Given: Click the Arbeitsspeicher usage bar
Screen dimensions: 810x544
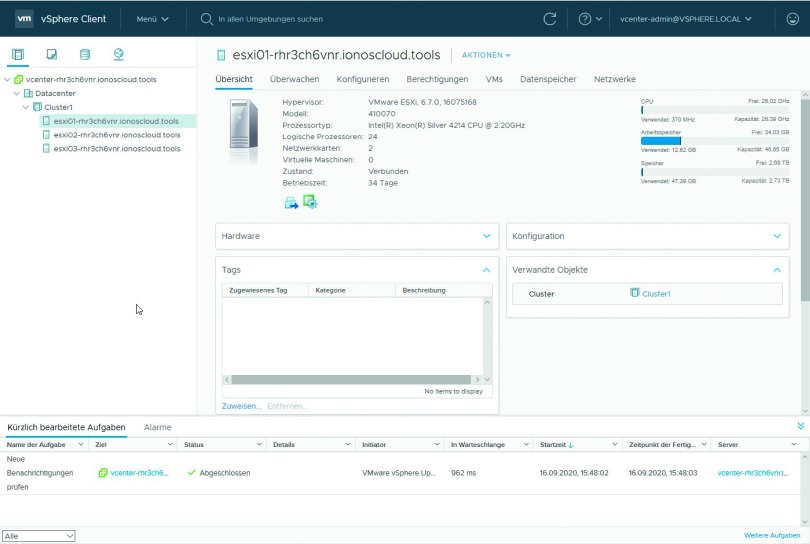Looking at the screenshot, I should 715,141.
